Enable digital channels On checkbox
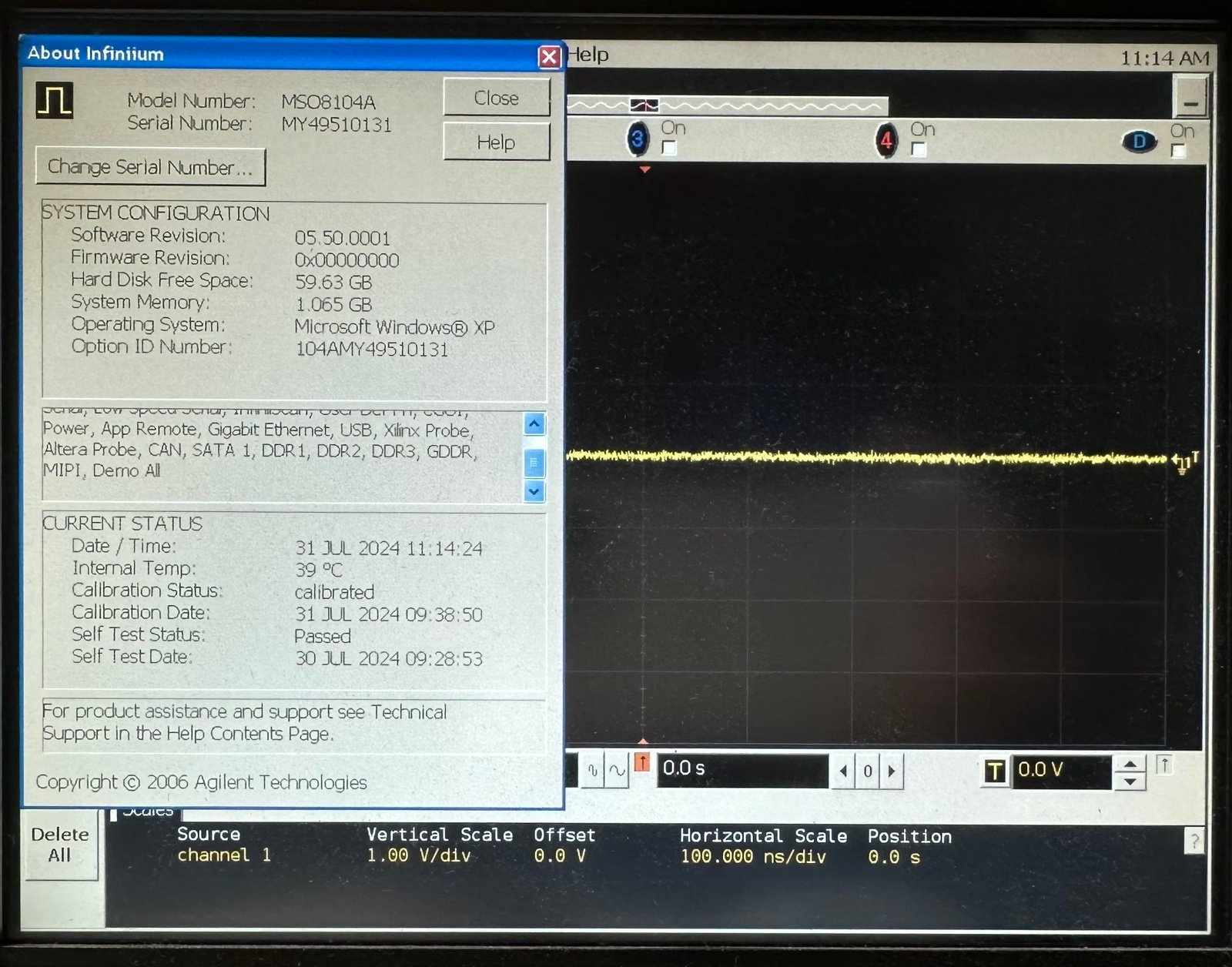 point(1178,151)
